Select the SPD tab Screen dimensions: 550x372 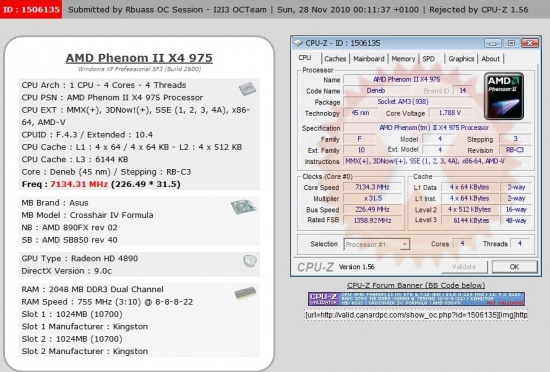429,59
